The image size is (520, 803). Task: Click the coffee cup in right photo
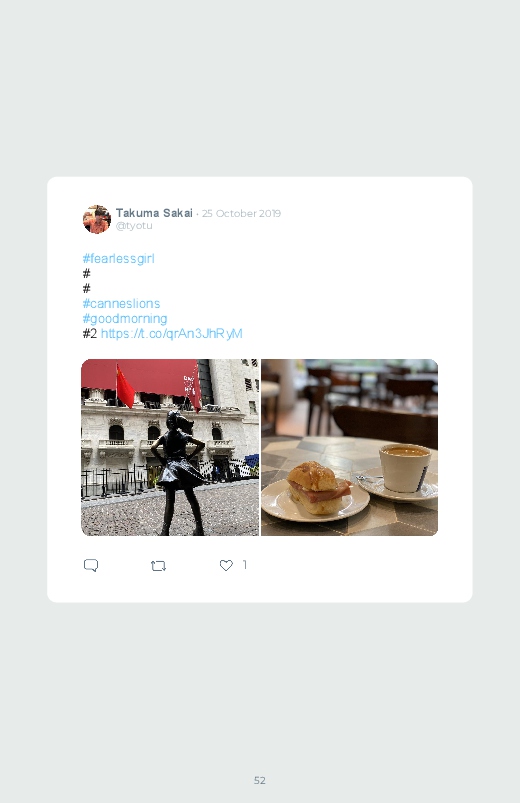404,468
